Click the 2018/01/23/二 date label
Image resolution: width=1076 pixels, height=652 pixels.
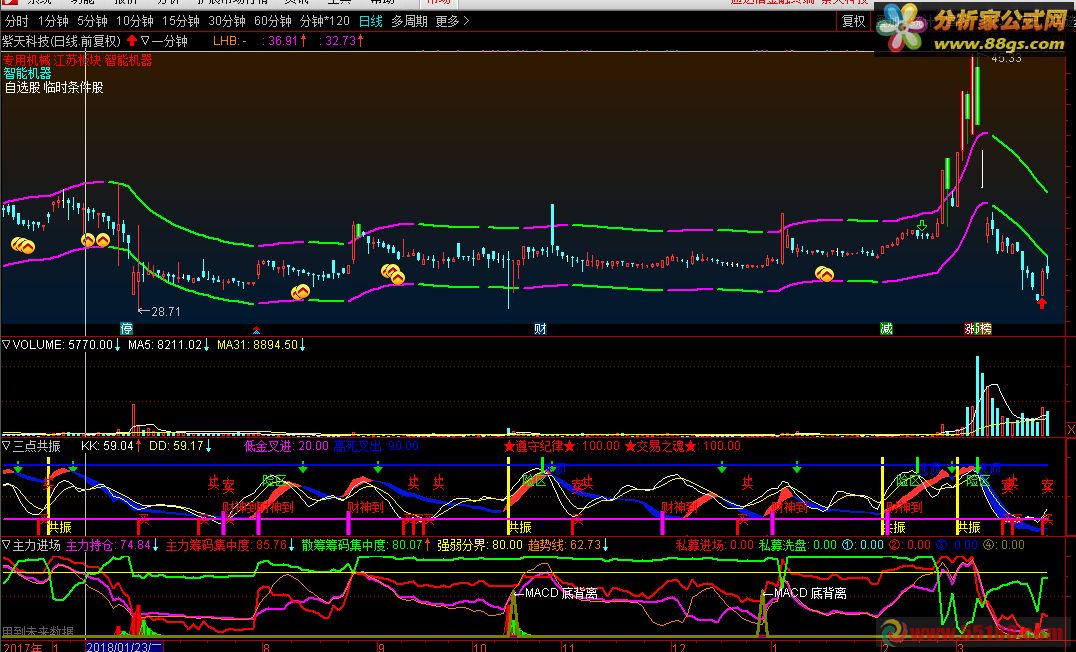(124, 647)
